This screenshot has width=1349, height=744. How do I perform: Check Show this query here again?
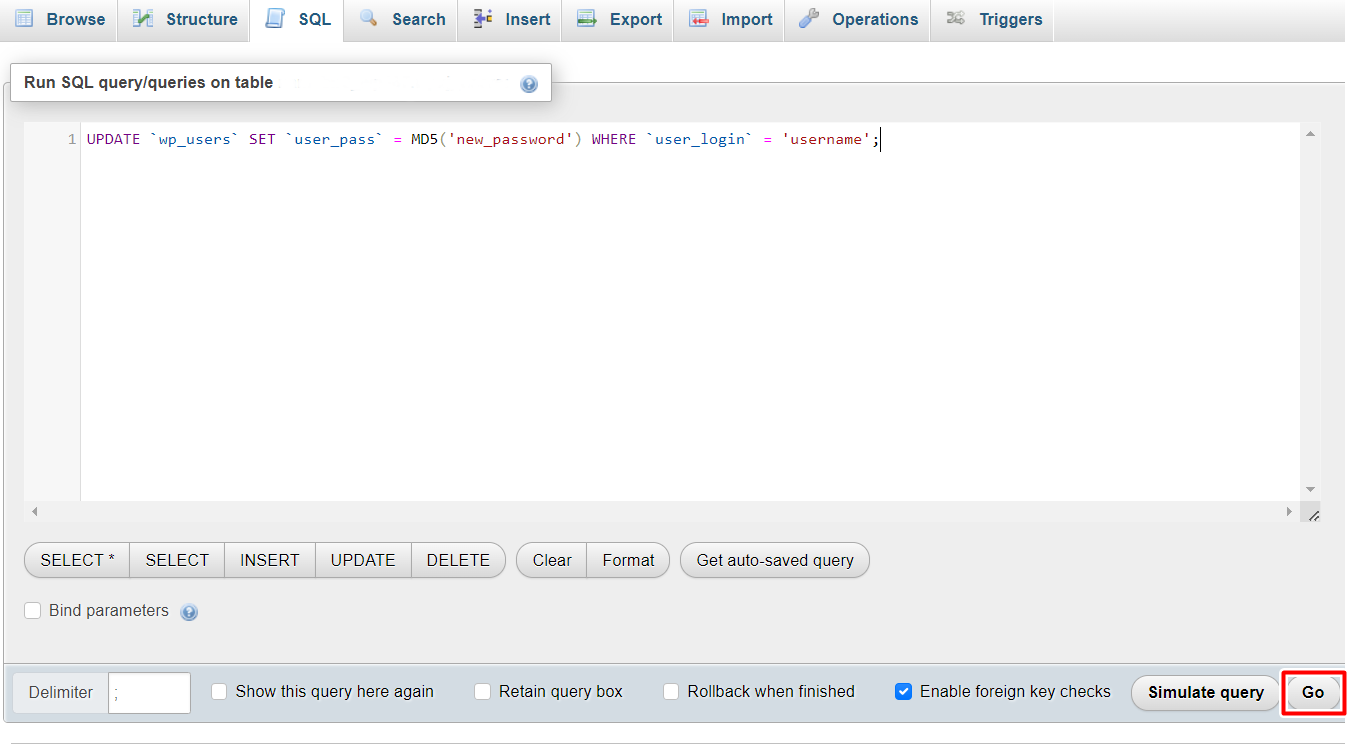(219, 691)
